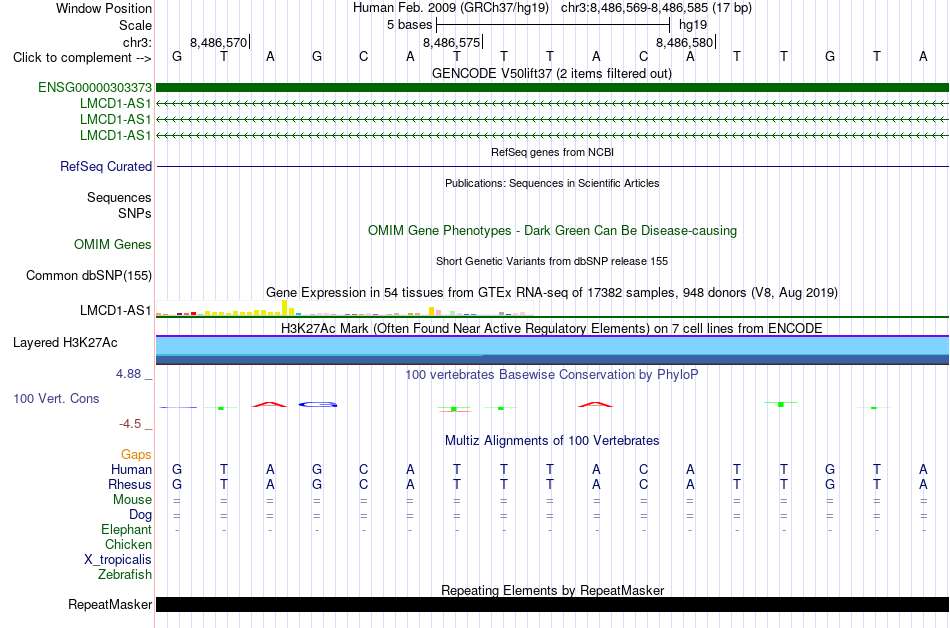The height and width of the screenshot is (628, 950).
Task: Click the light blue H3K27Ac signal band
Action: pos(552,345)
